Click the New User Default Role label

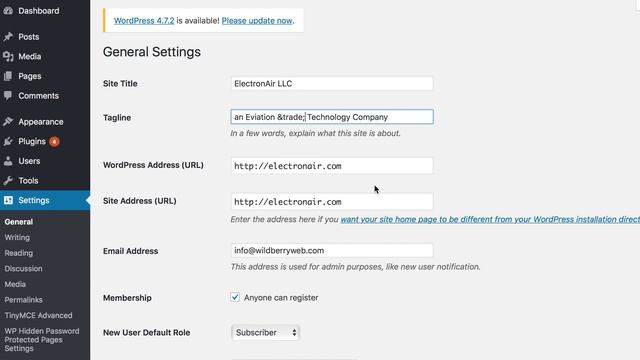point(147,333)
